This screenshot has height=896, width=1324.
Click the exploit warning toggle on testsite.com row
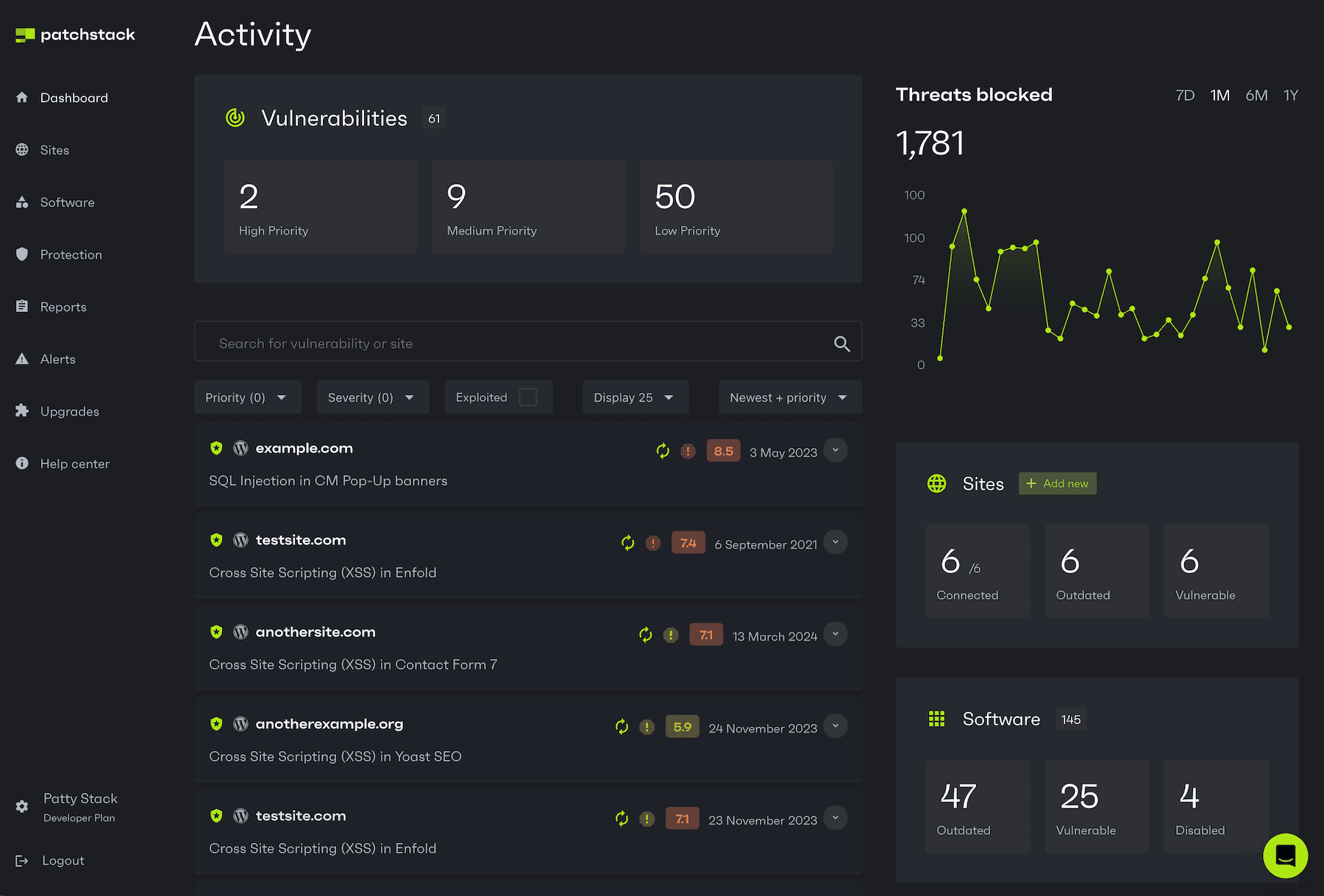(652, 543)
